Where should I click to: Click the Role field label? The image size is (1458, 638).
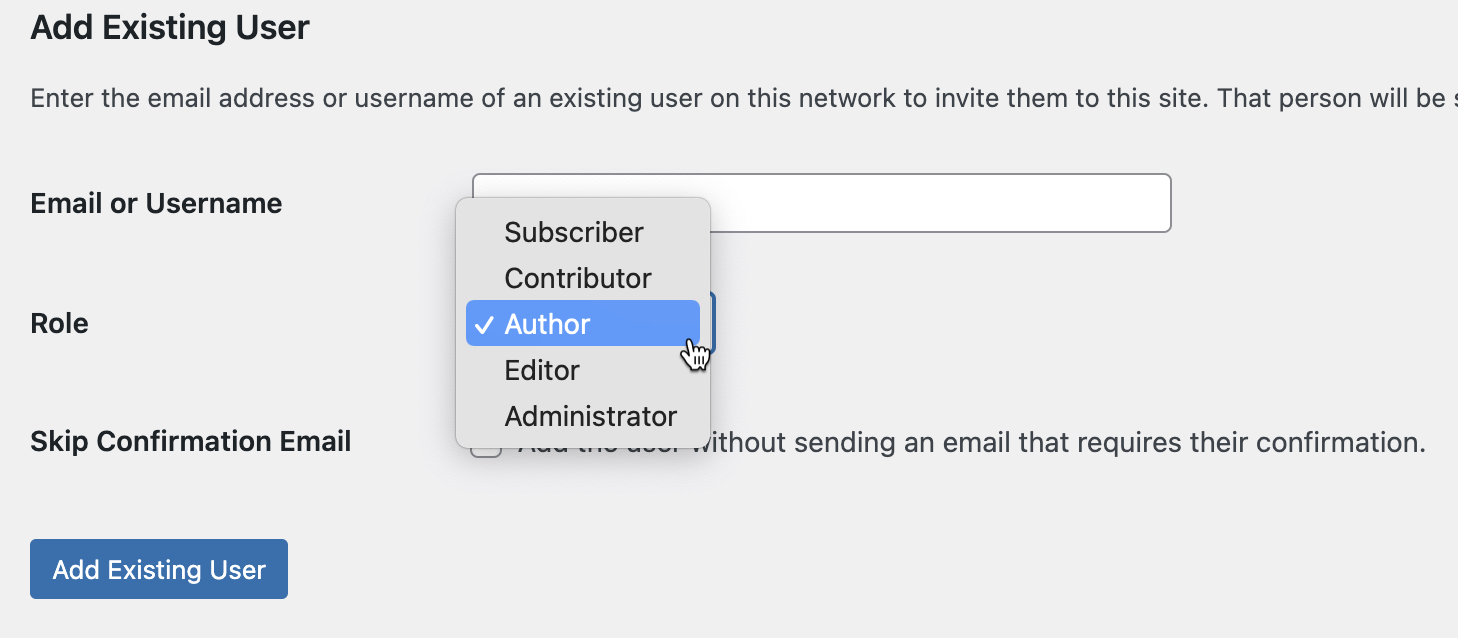tap(60, 324)
